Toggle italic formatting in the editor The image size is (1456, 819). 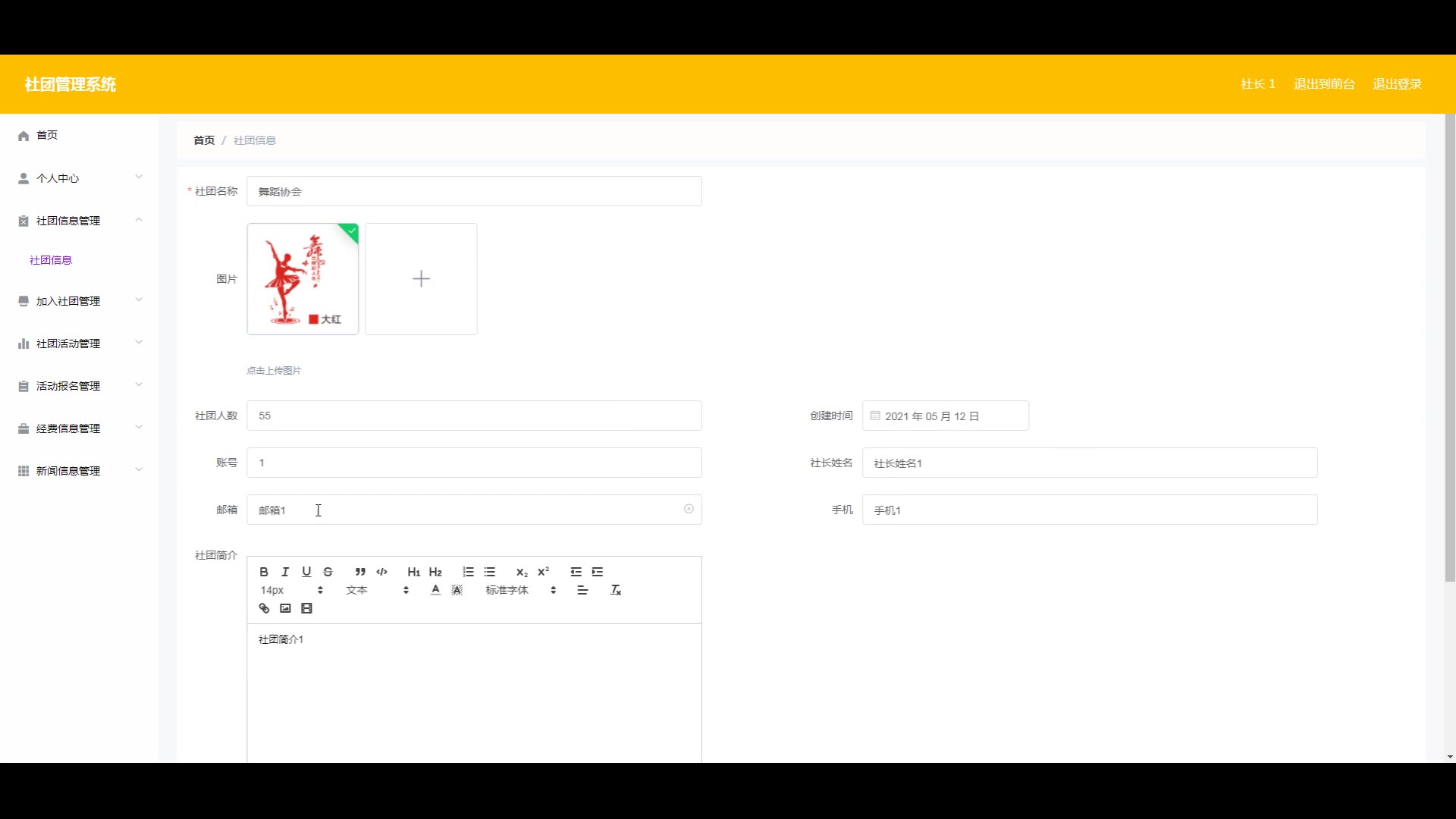285,572
